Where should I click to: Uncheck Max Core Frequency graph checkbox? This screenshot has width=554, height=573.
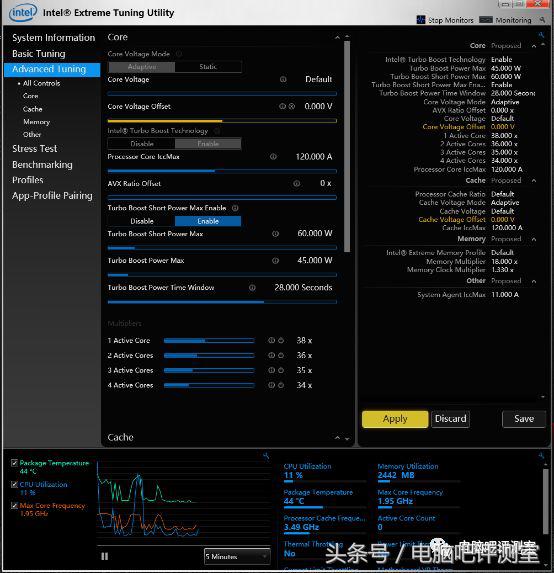coord(14,506)
